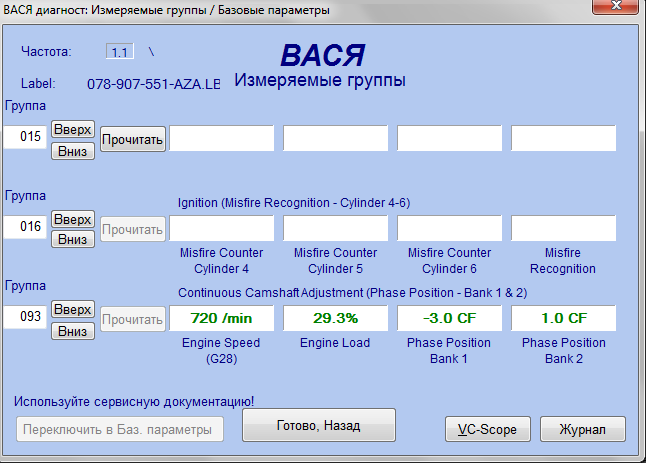This screenshot has height=463, width=646.
Task: Select the 1.0 CF Bank 2 value
Action: (564, 318)
